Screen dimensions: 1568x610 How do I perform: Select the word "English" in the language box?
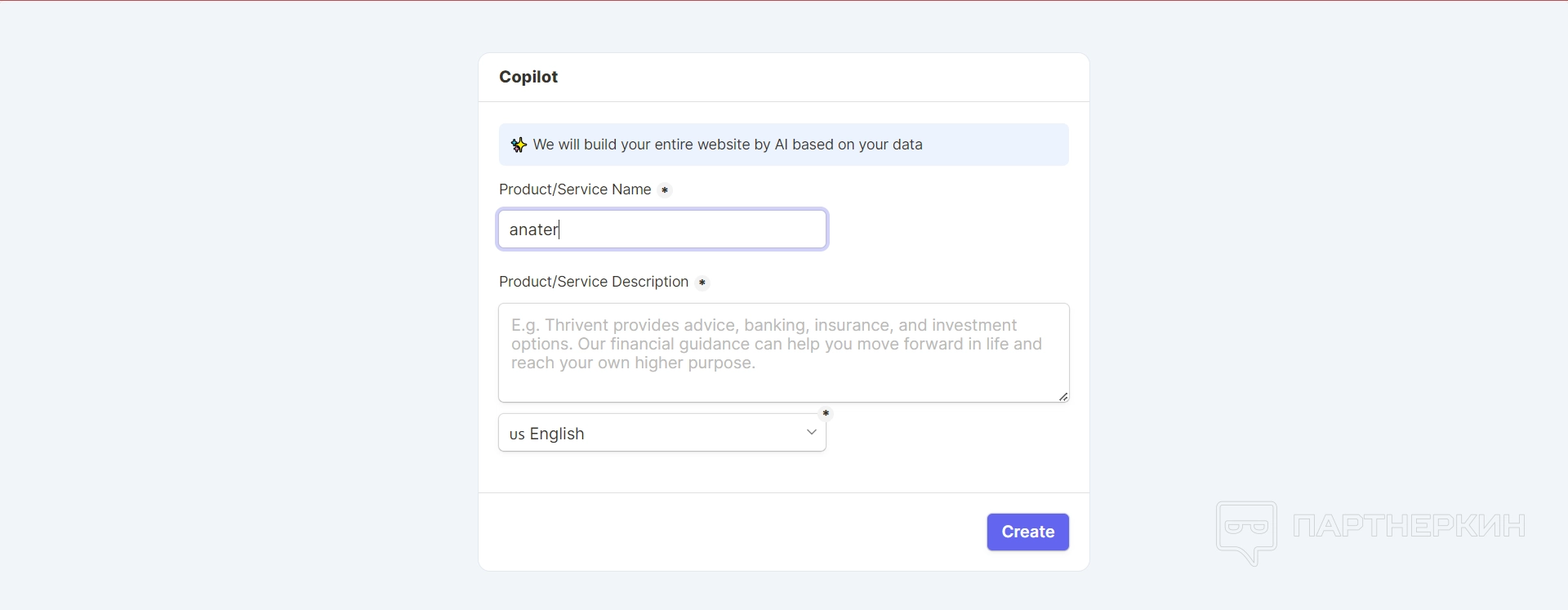557,434
